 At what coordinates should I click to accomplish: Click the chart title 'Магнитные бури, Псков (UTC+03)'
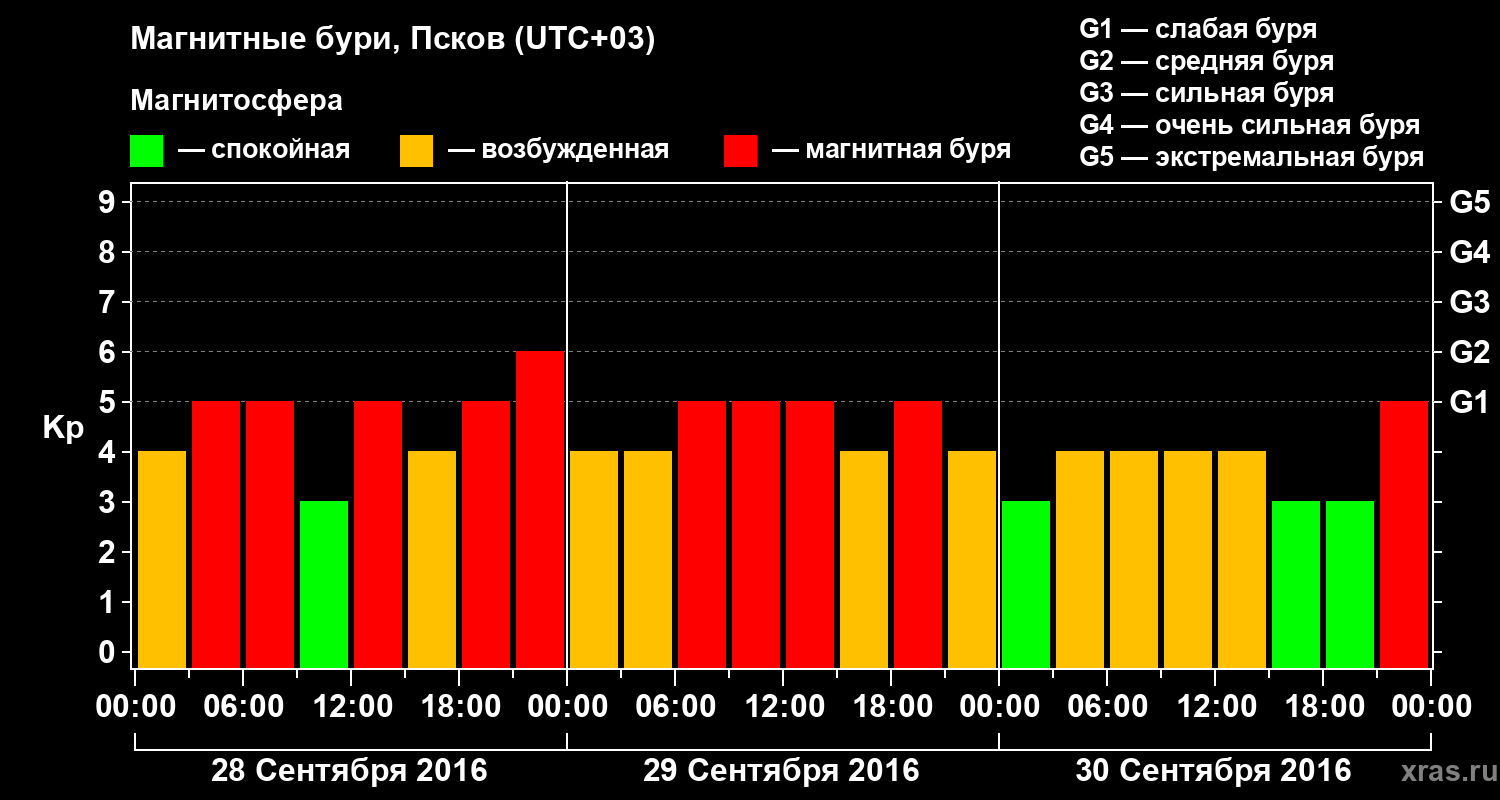pyautogui.click(x=393, y=41)
